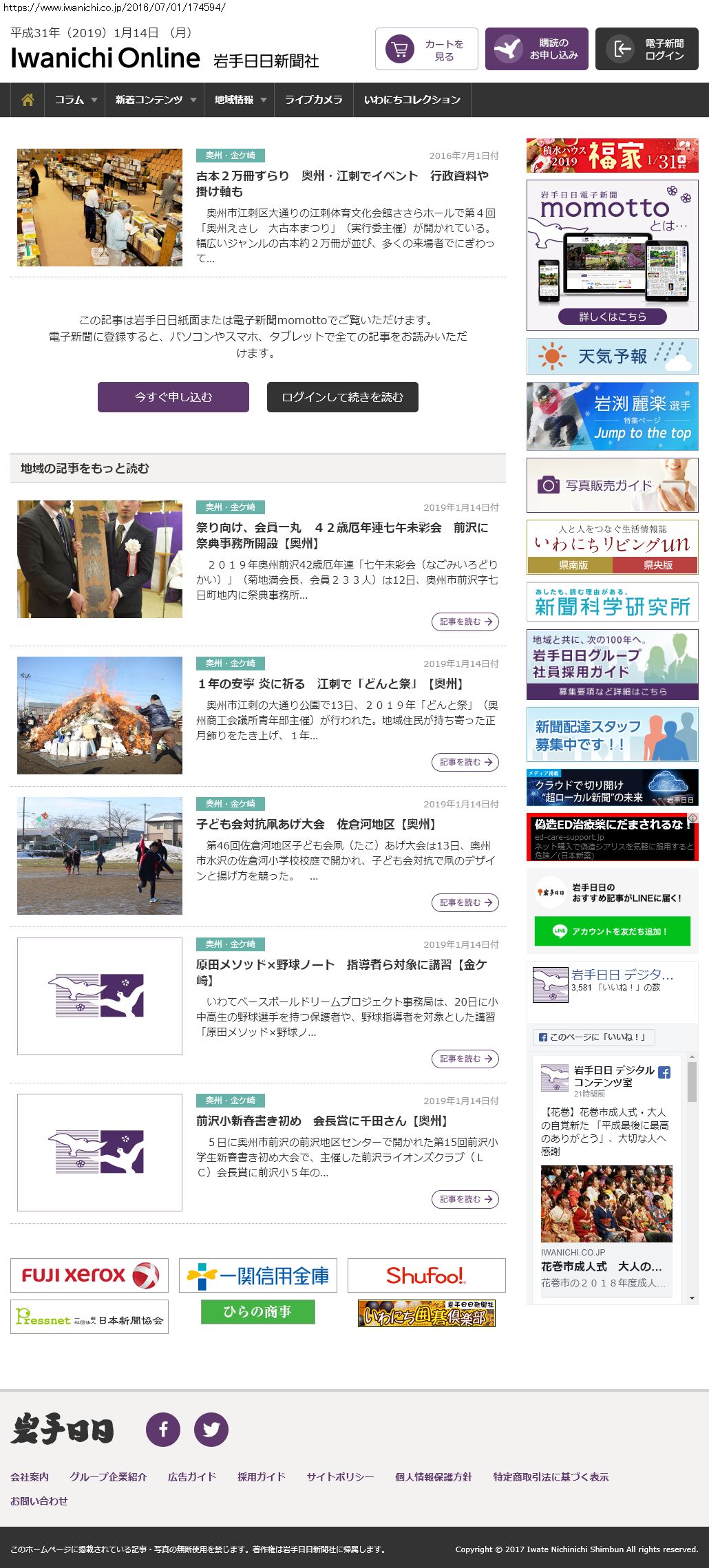709x1568 pixels.
Task: Click the subscription application bird icon button
Action: (x=536, y=49)
